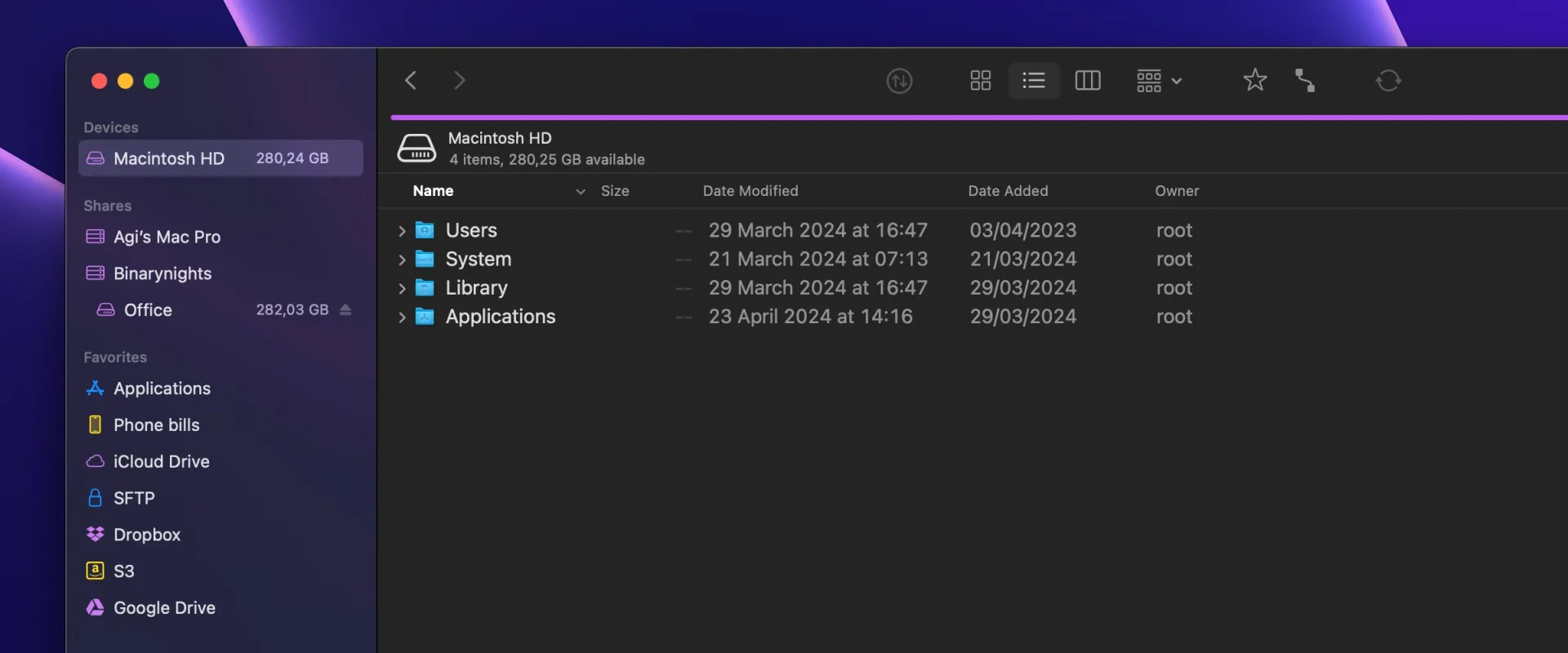The width and height of the screenshot is (1568, 653).
Task: Click the Applications favorite icon
Action: [x=96, y=389]
